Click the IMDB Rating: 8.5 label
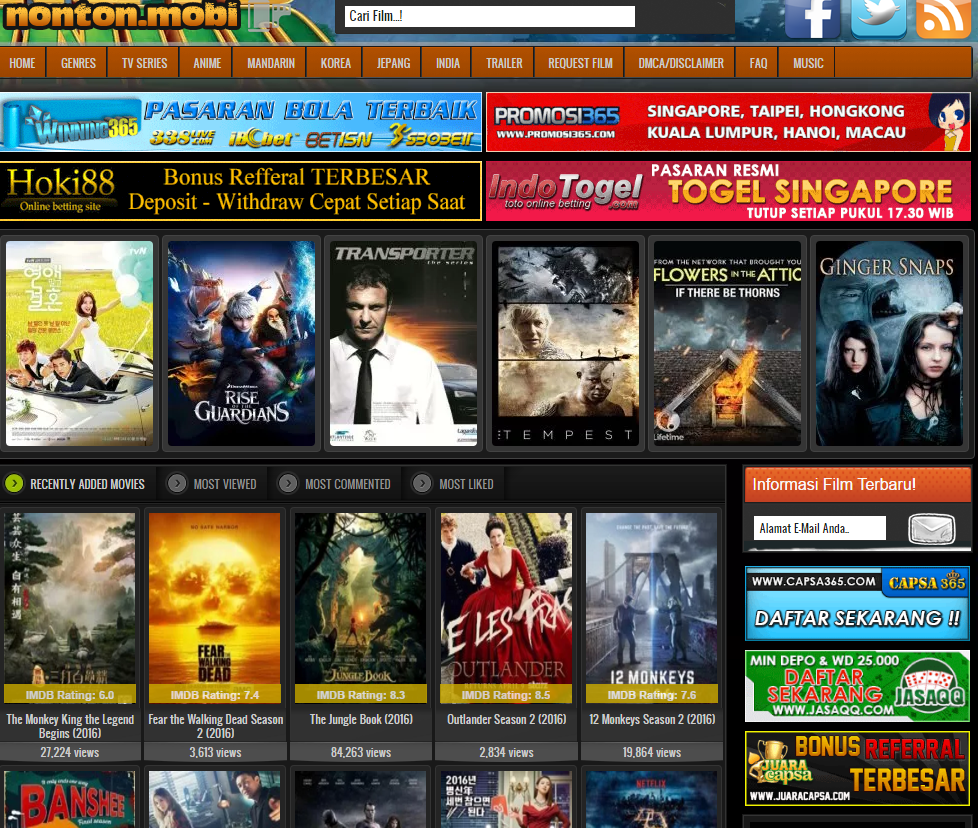Screen dimensions: 978x828 [506, 695]
